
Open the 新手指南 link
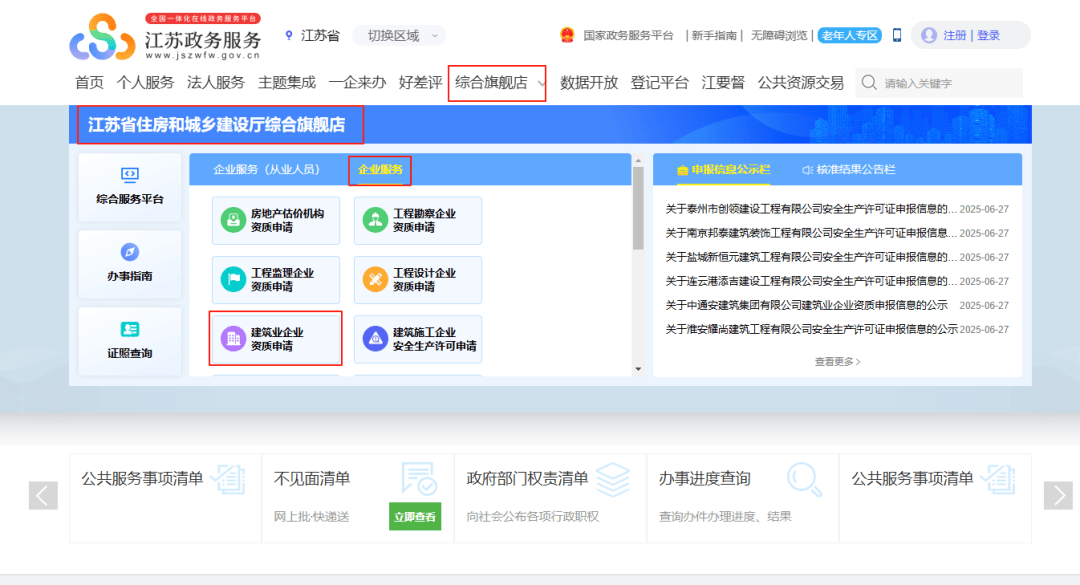(x=714, y=35)
